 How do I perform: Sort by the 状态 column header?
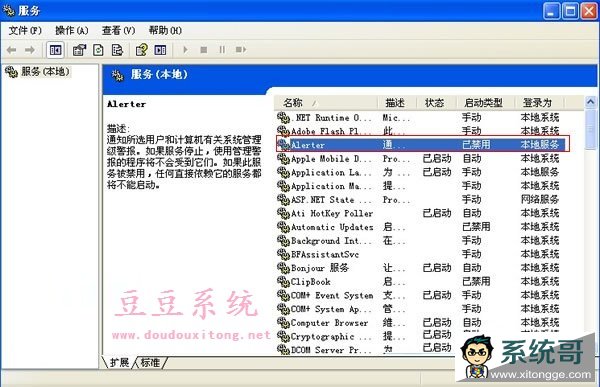coord(437,103)
